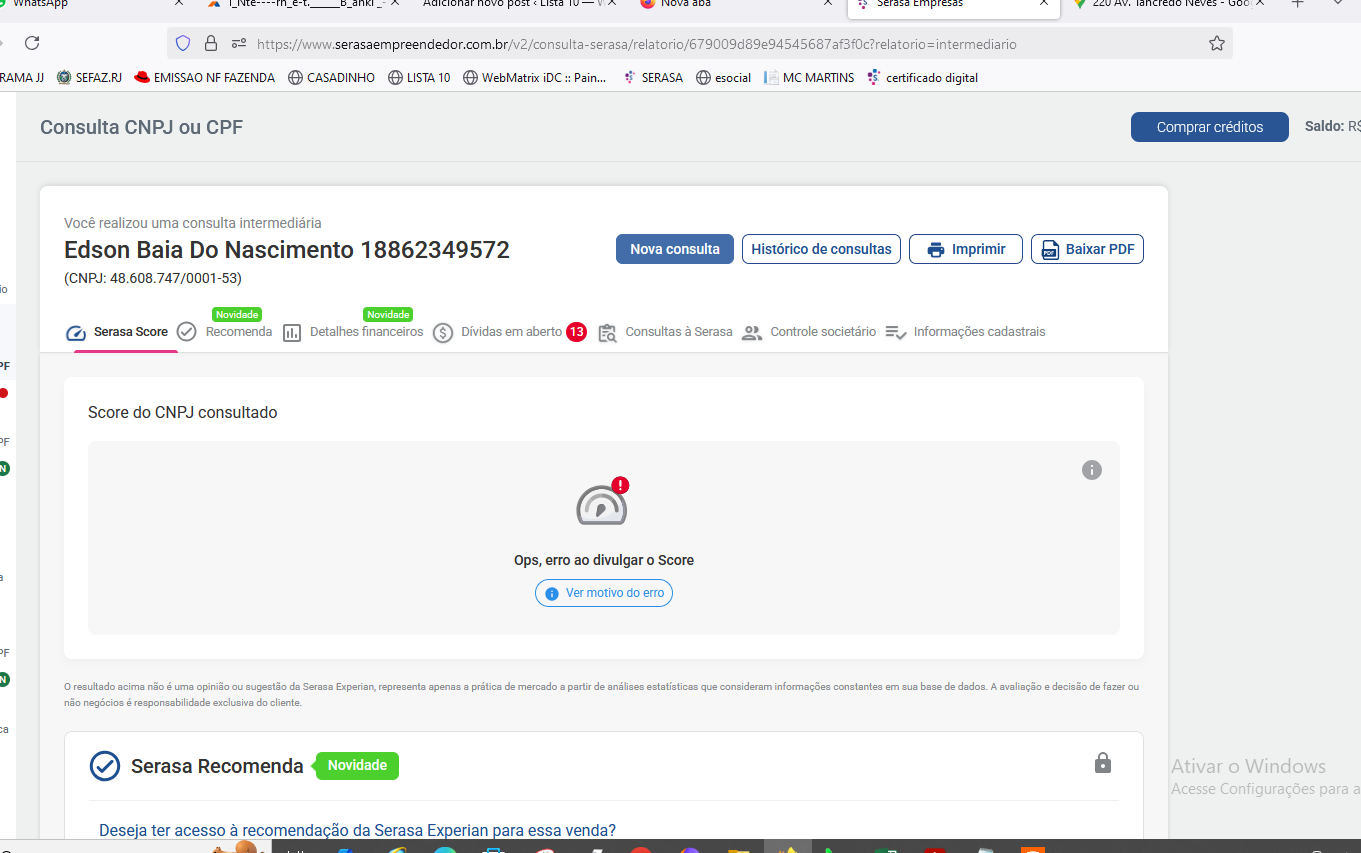1361x853 pixels.
Task: Open certificado digital bookmark
Action: pyautogui.click(x=923, y=77)
